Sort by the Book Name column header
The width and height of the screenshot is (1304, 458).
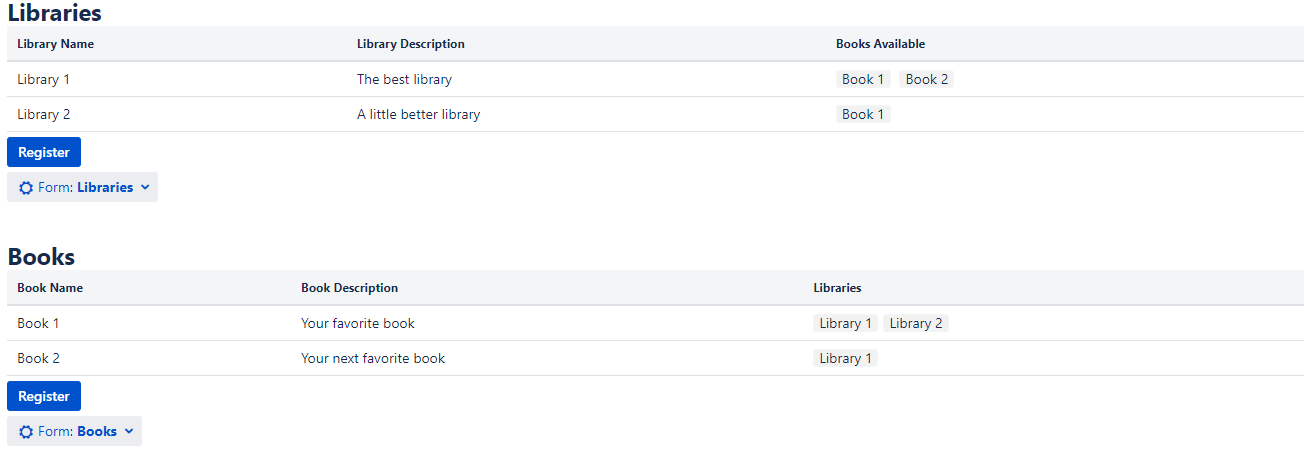click(x=50, y=288)
